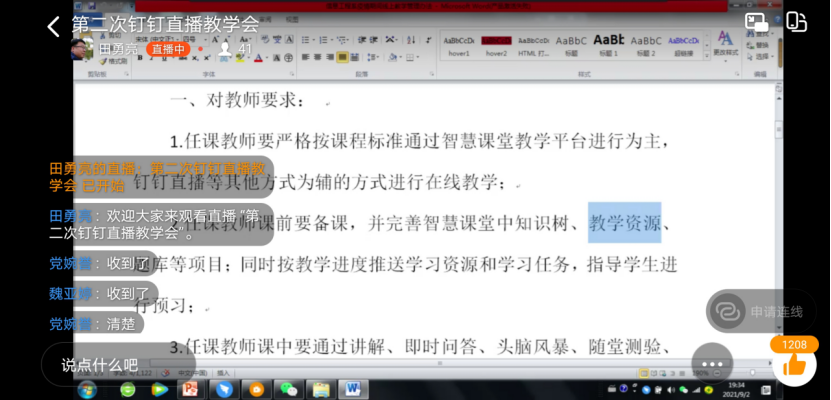Open host 田勇亮's avatar profile
Image resolution: width=831 pixels, height=400 pixels.
[81, 49]
